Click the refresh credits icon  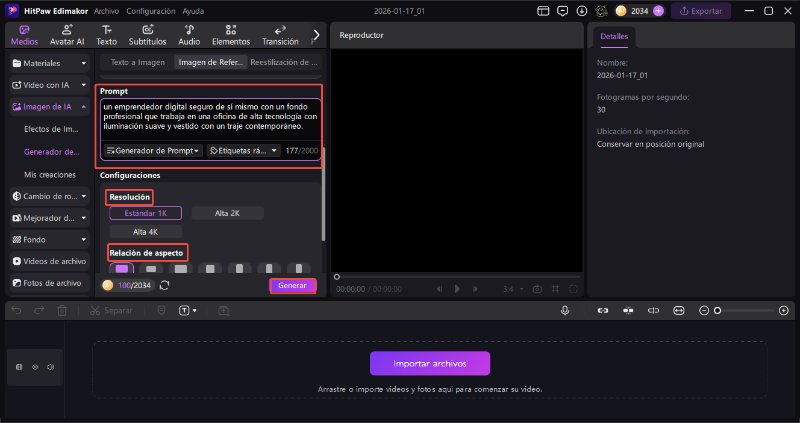165,285
